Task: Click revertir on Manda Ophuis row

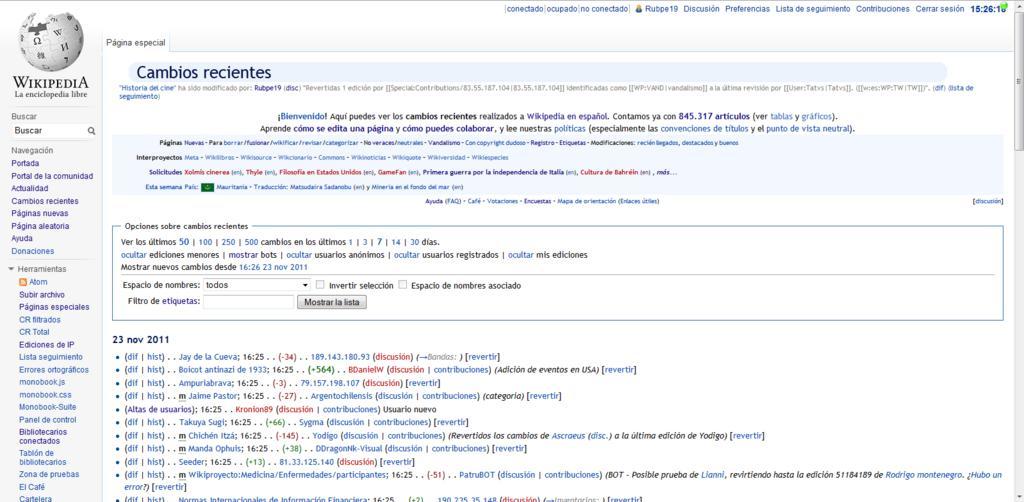Action: [509, 448]
